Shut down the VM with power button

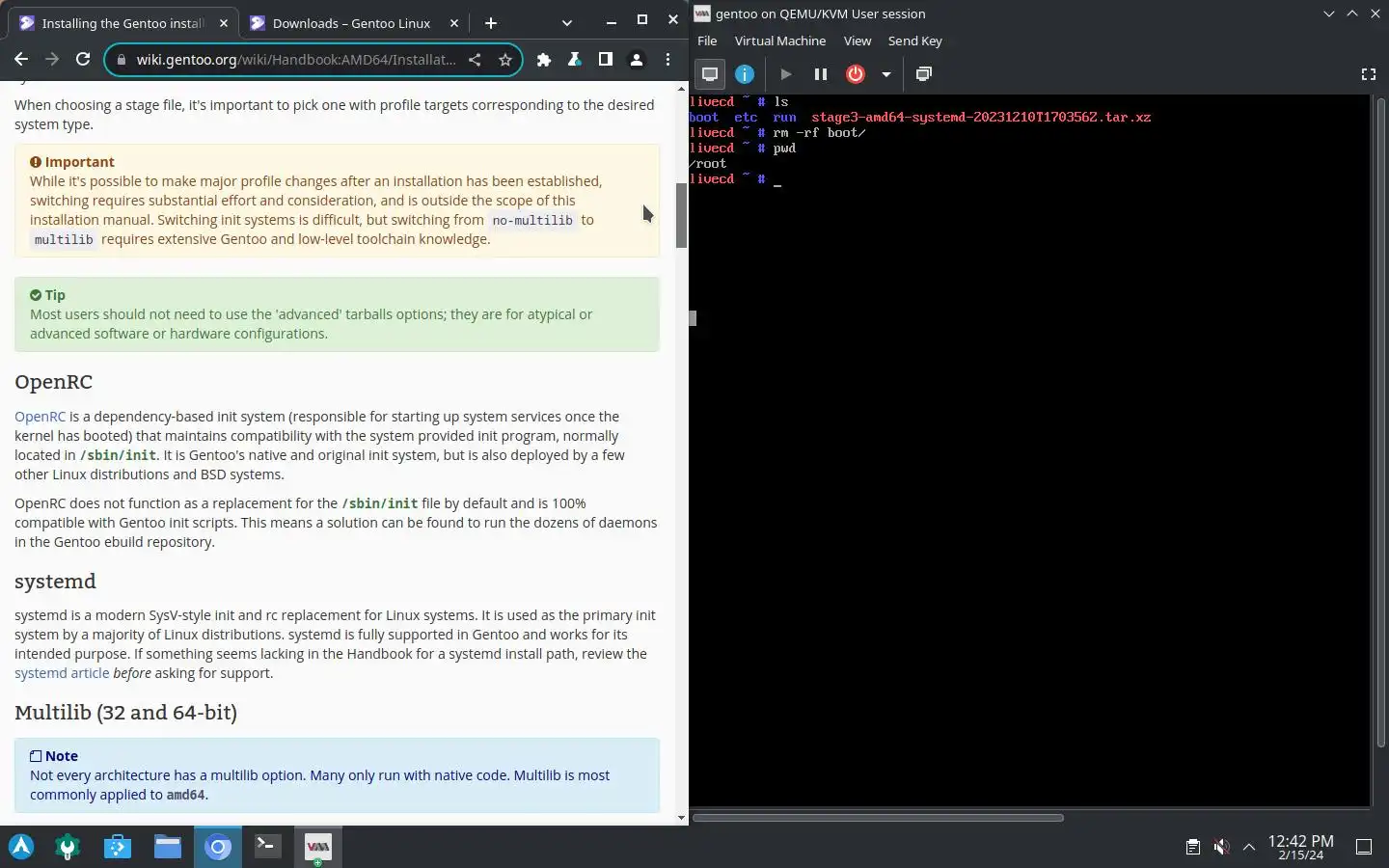(x=856, y=74)
